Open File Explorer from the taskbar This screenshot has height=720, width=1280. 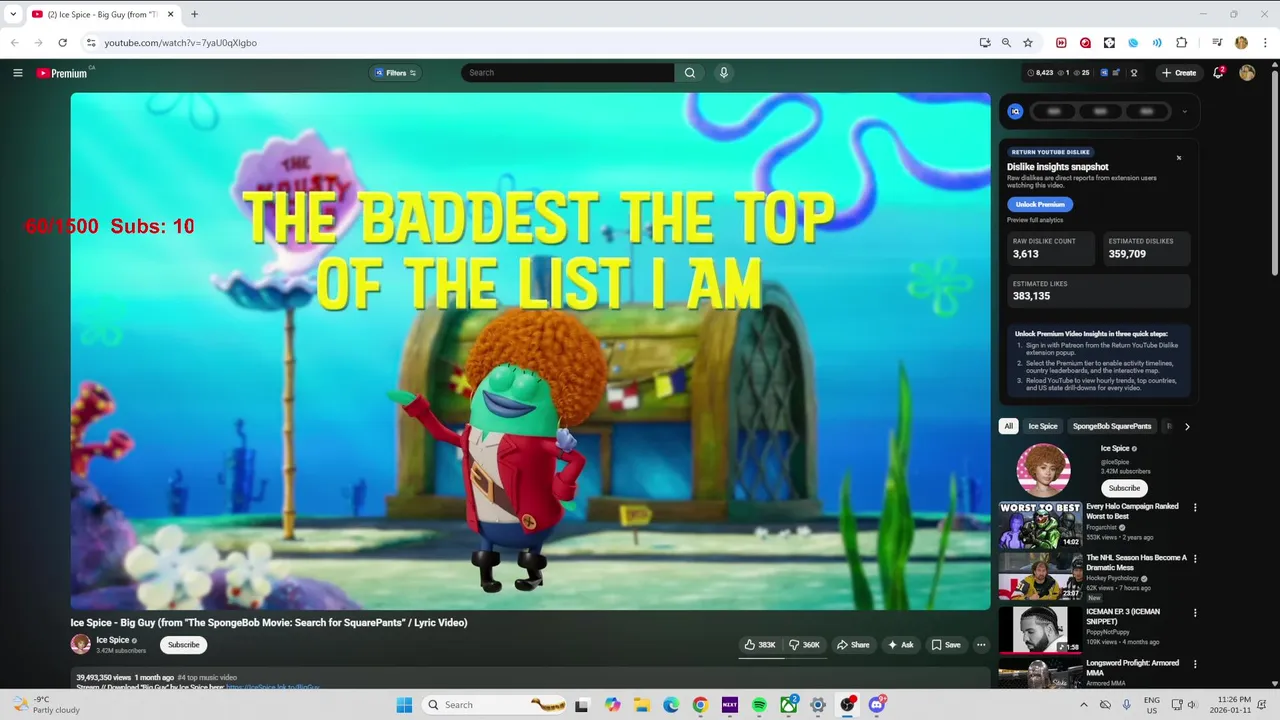pyautogui.click(x=642, y=705)
